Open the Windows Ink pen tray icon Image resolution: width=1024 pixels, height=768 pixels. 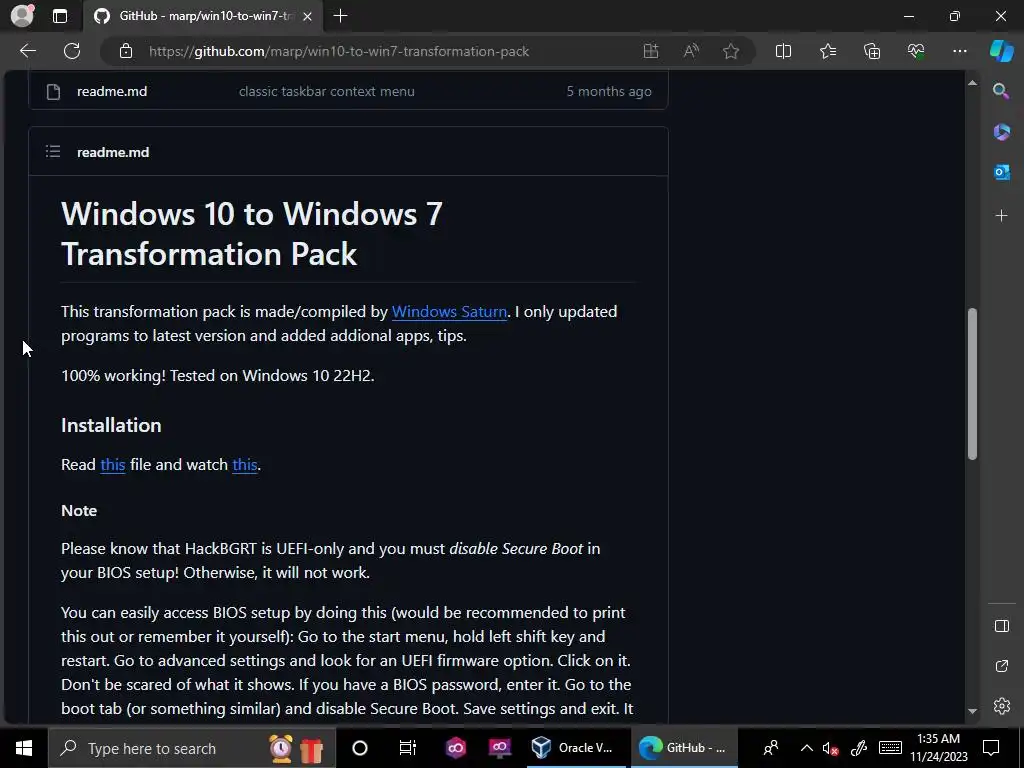(x=859, y=748)
